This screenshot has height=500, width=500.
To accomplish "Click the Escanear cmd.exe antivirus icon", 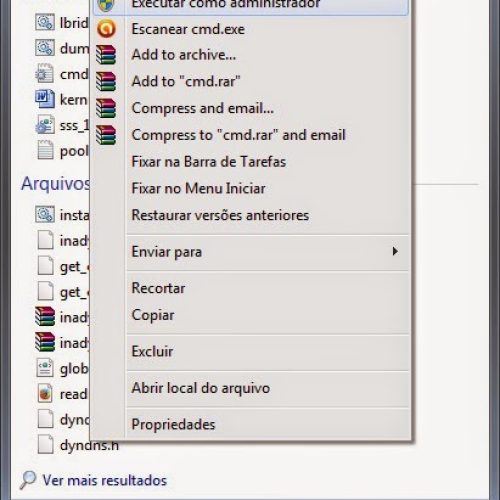I will pos(106,29).
